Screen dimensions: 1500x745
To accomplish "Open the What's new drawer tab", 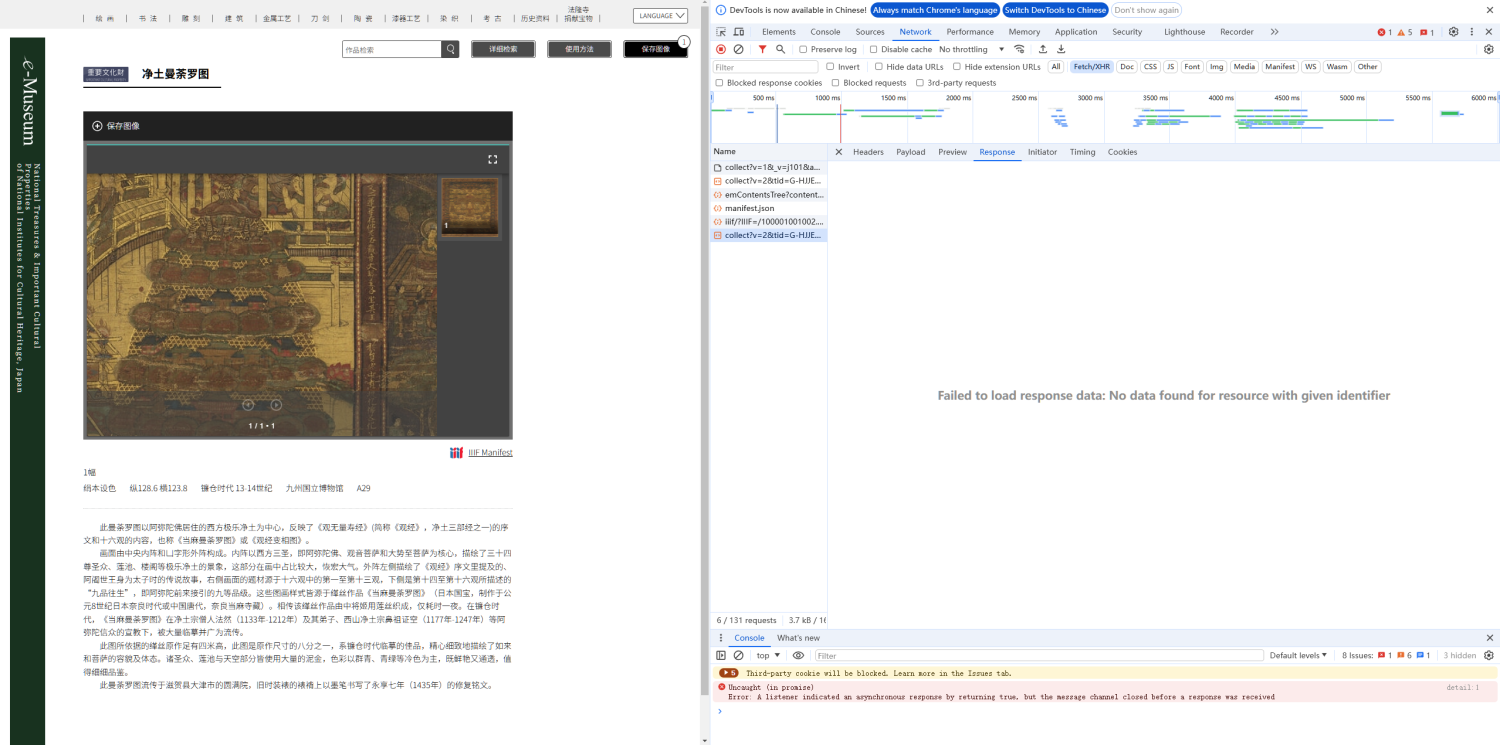I will (798, 638).
